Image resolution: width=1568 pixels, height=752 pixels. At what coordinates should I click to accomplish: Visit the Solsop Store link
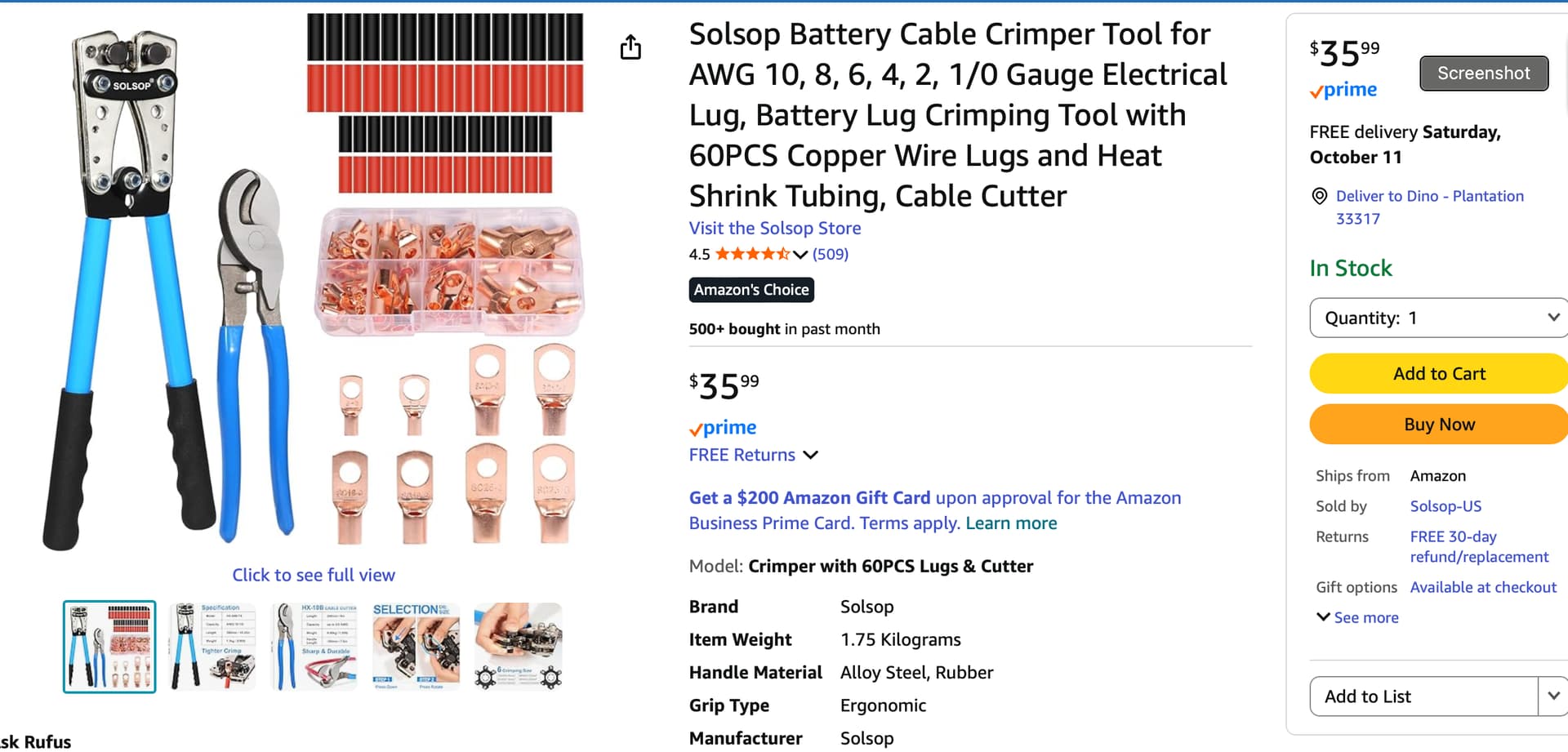774,229
